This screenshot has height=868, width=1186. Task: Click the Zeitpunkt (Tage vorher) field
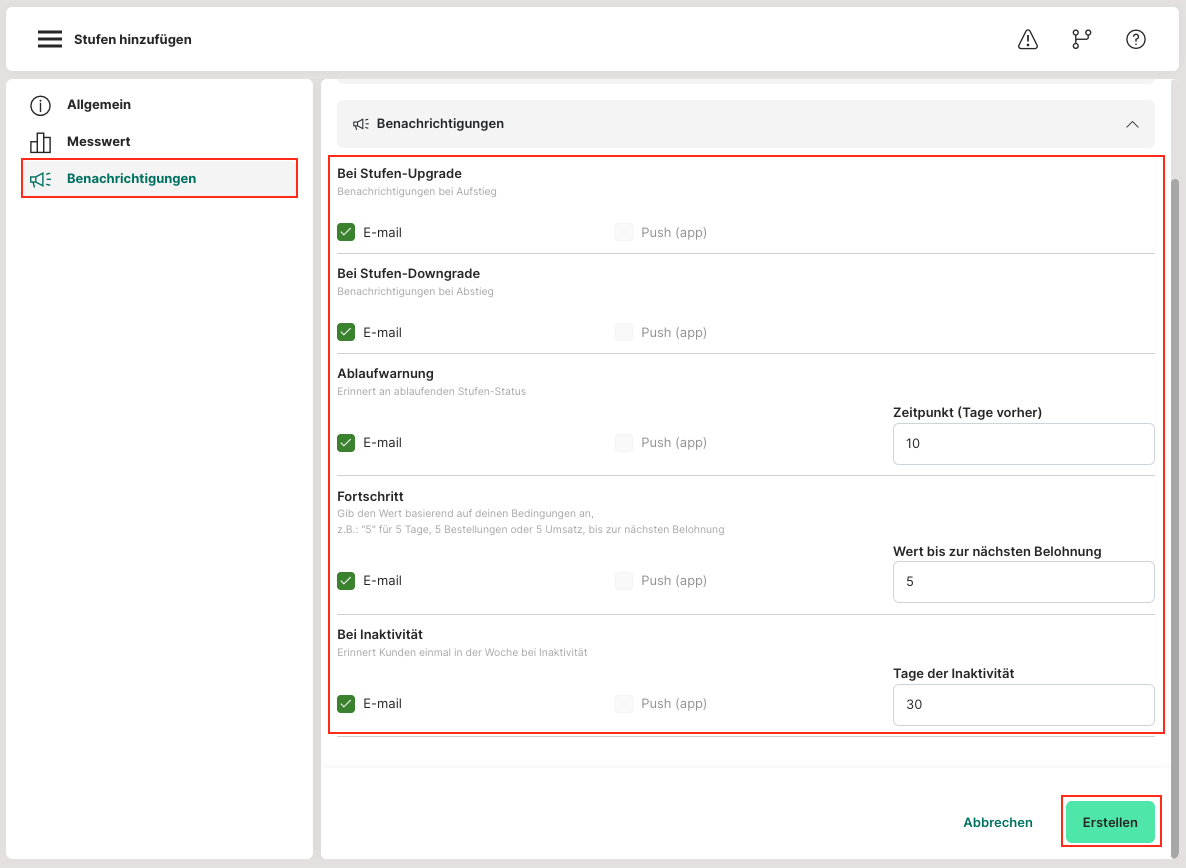1023,444
